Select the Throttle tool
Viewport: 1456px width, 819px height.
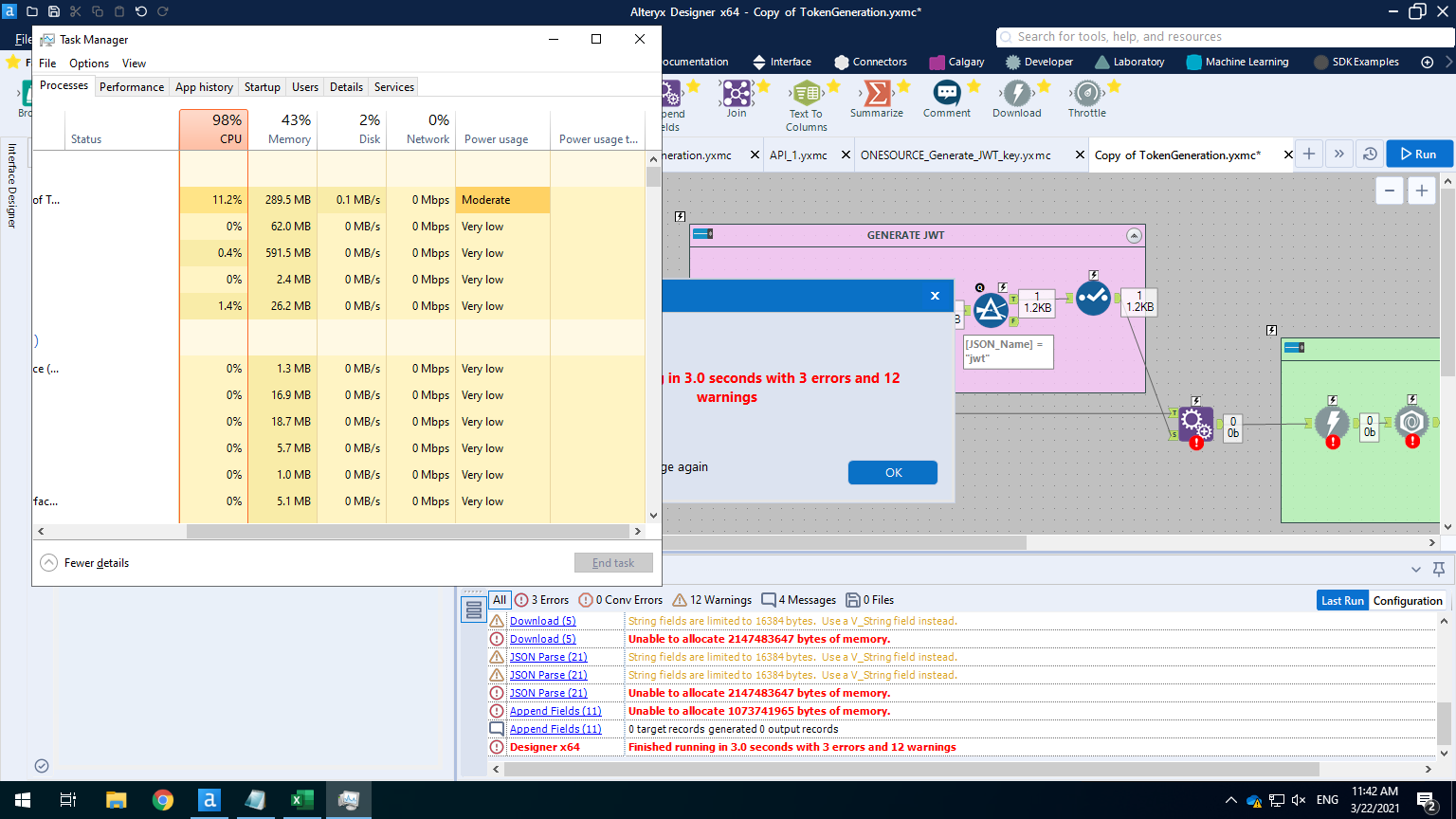point(1086,95)
